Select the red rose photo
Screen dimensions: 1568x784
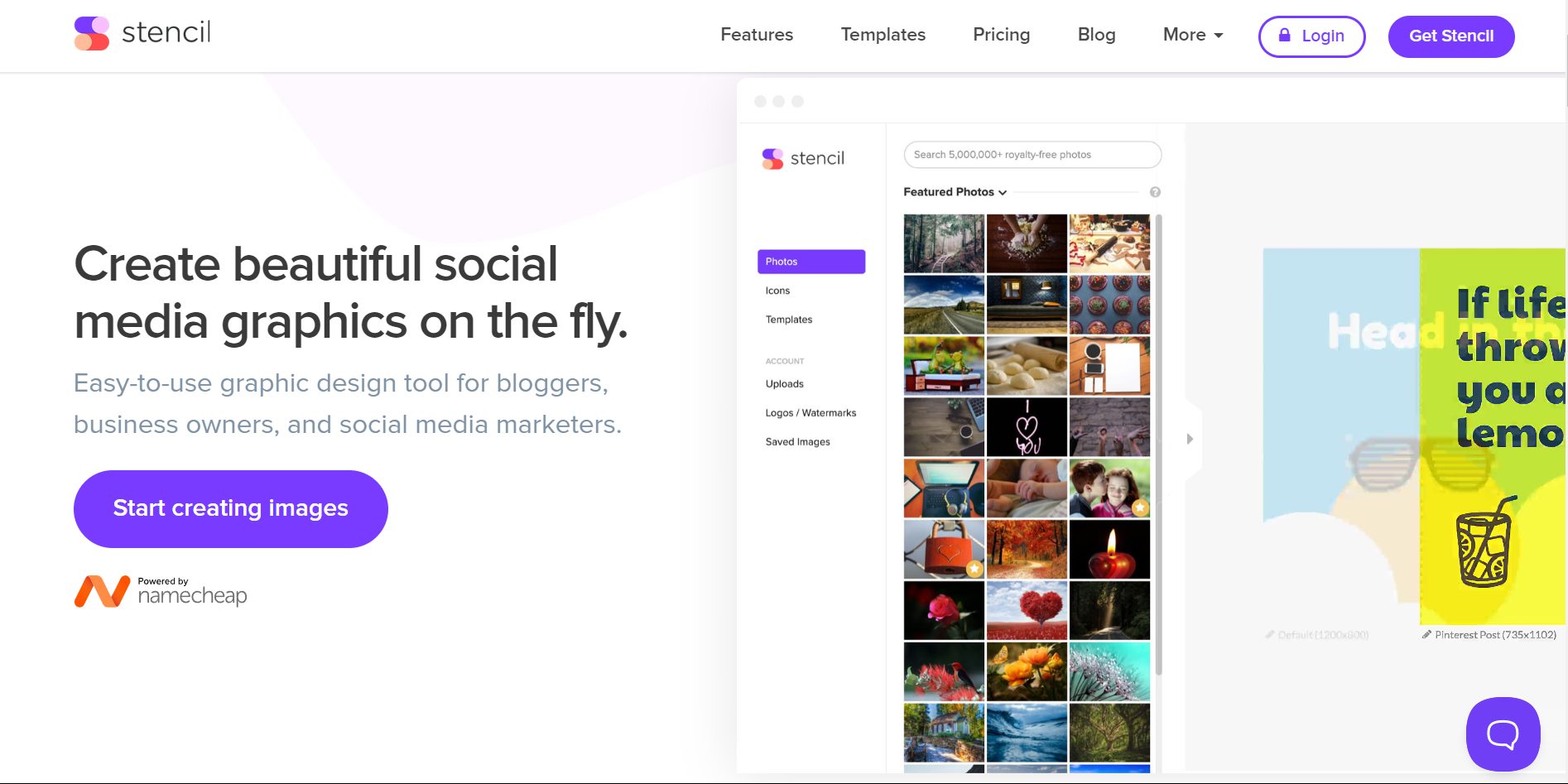pyautogui.click(x=944, y=611)
